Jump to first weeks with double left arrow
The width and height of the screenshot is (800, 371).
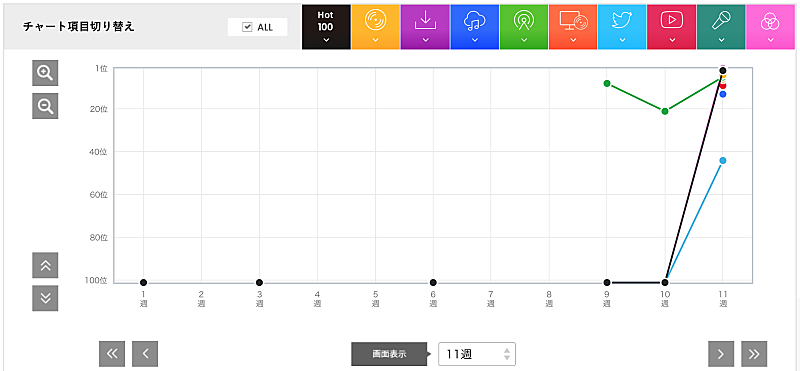click(112, 354)
